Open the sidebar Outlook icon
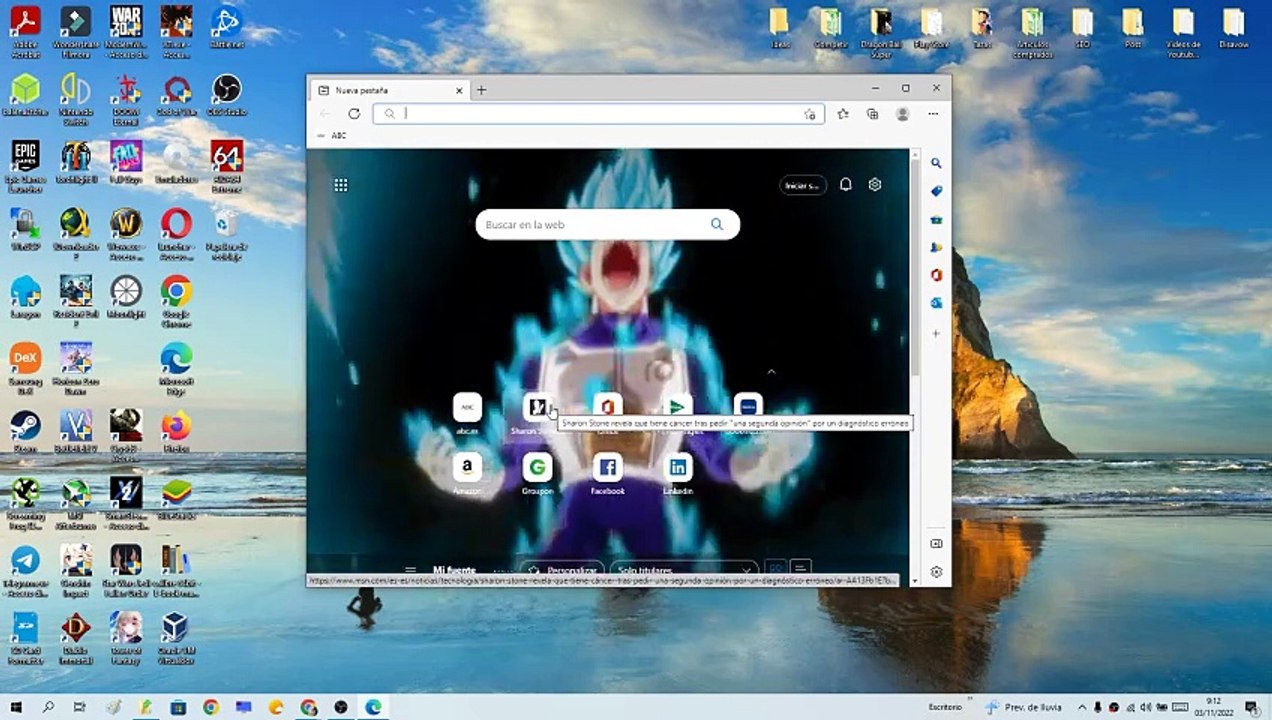This screenshot has height=720, width=1272. click(x=936, y=303)
